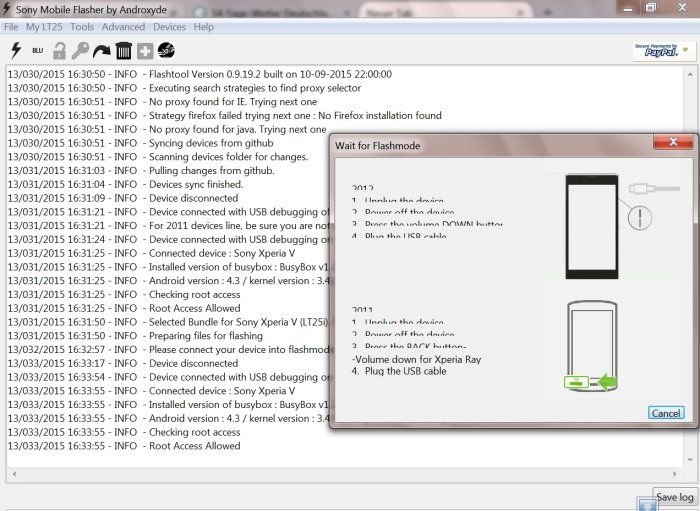Click the PayPal donate button
Viewport: 700px width, 511px height.
pos(662,51)
